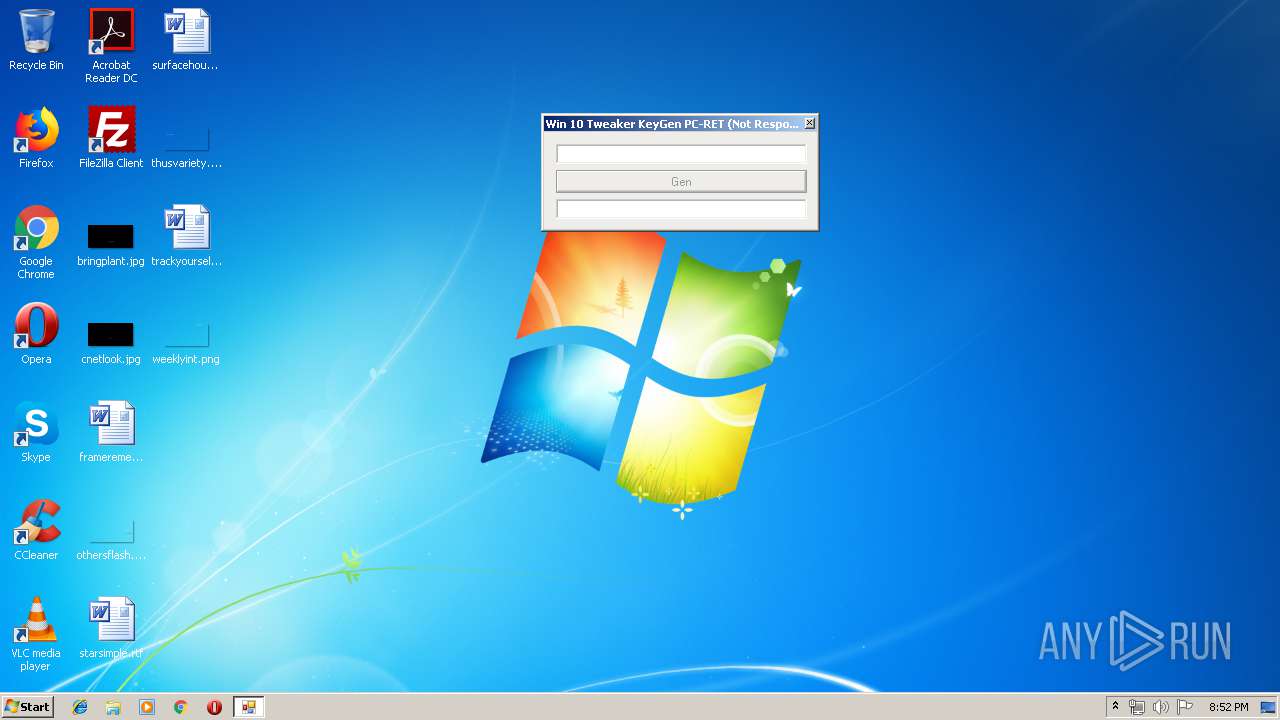Image resolution: width=1280 pixels, height=720 pixels.
Task: Click the 8:52 PM clock
Action: [1228, 707]
